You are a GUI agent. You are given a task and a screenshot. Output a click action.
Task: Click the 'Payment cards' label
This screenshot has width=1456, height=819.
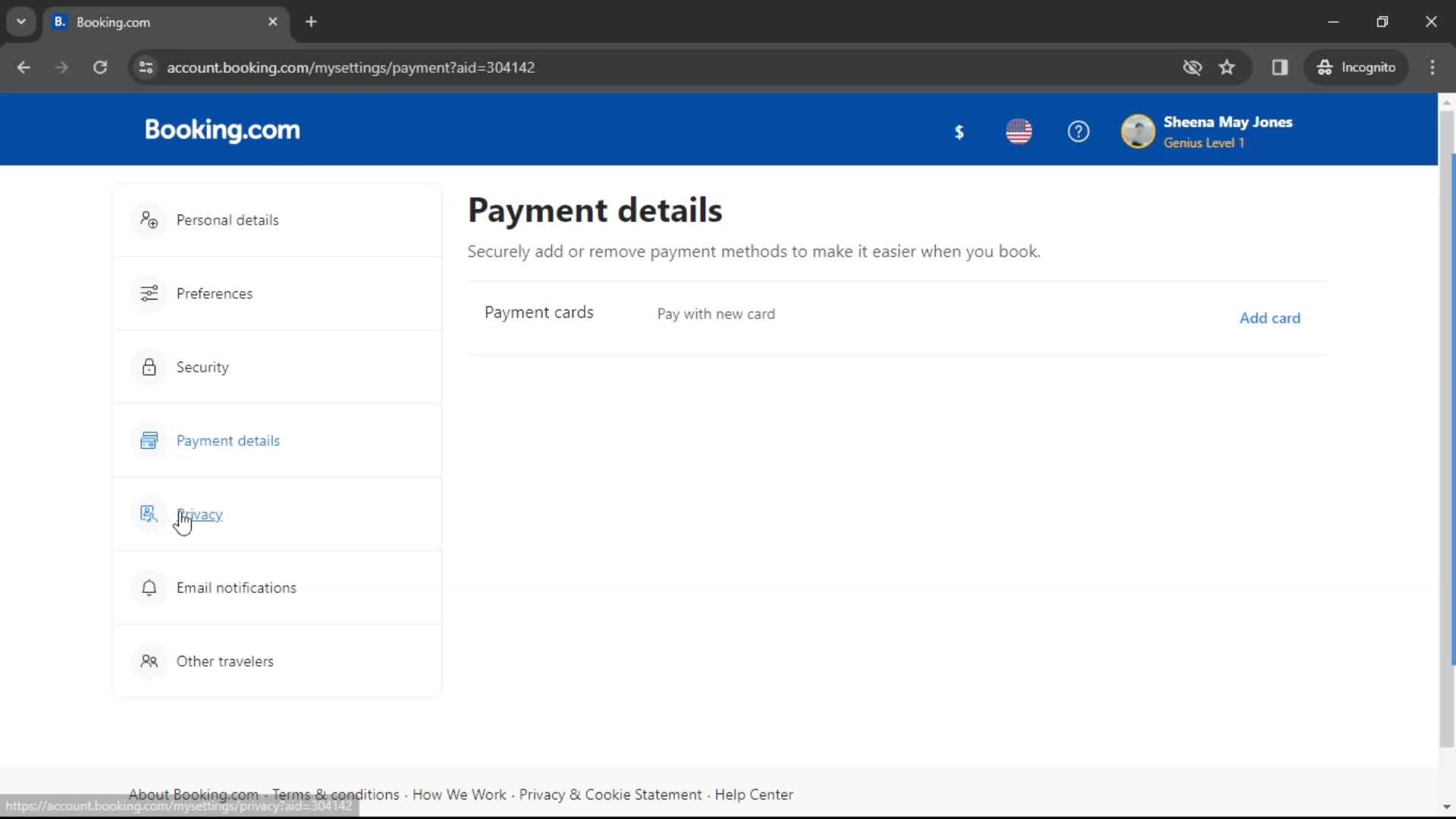pyautogui.click(x=539, y=312)
